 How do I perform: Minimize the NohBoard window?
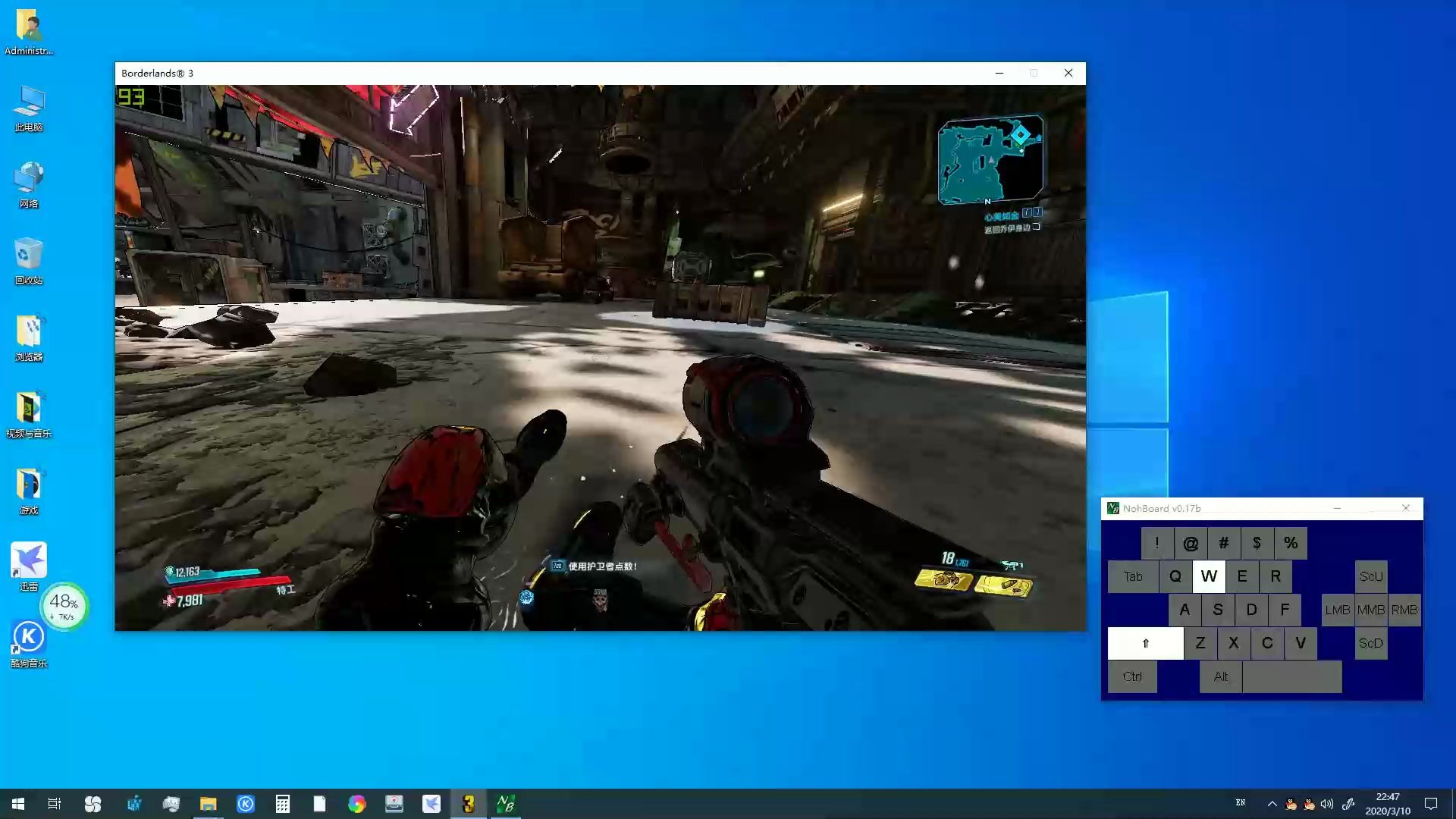[1337, 508]
